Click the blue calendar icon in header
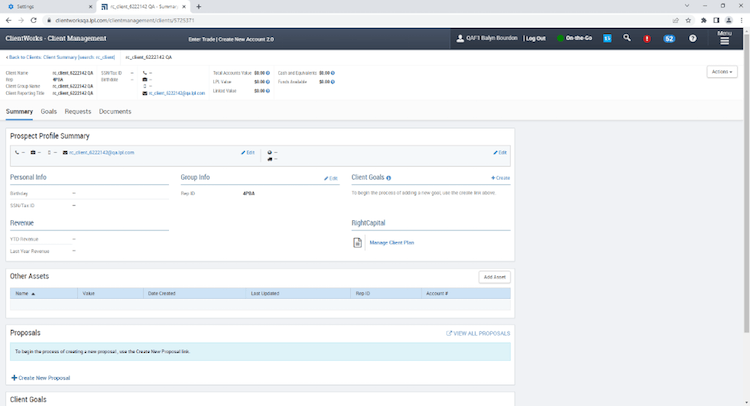Viewport: 750px width, 406px height. (606, 38)
